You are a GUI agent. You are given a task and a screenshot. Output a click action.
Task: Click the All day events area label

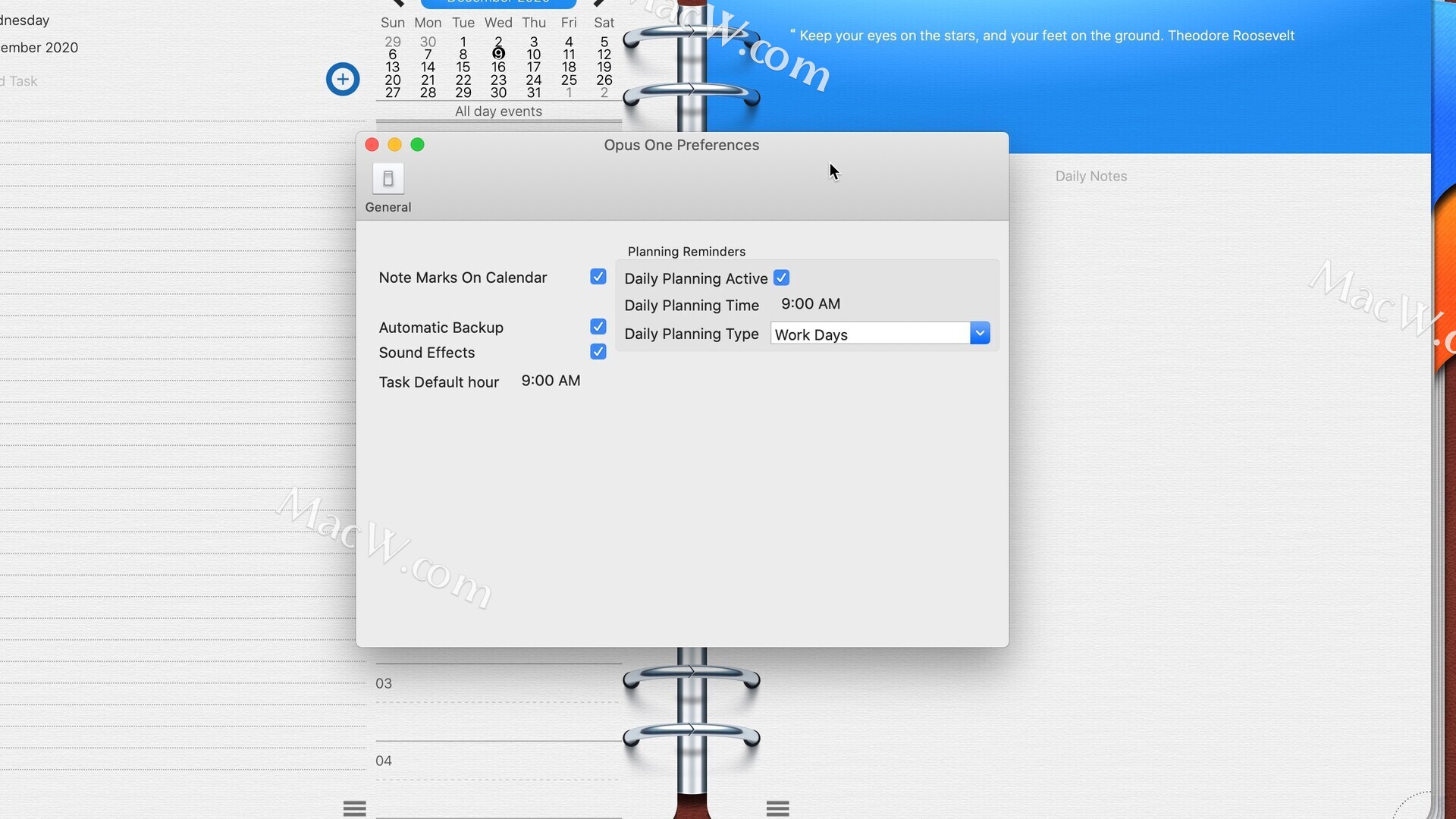tap(498, 111)
